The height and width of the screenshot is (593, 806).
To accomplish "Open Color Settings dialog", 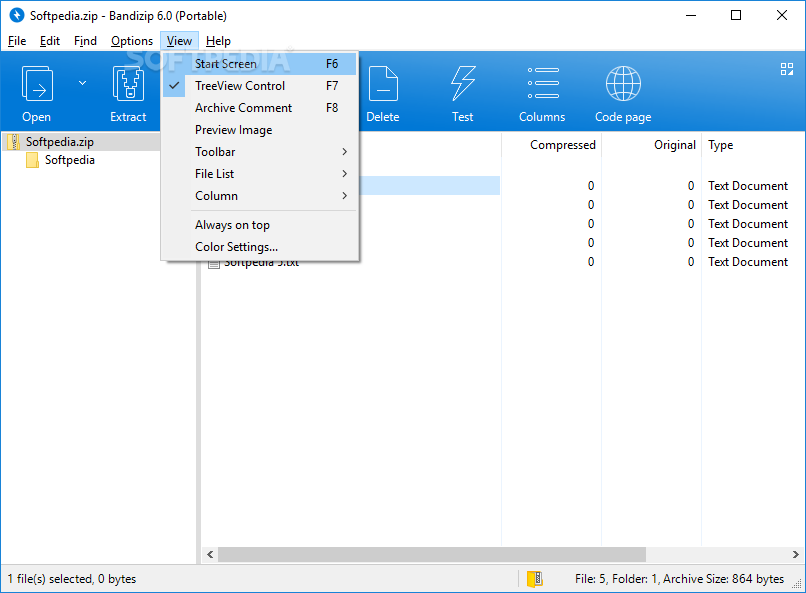I will (260, 247).
